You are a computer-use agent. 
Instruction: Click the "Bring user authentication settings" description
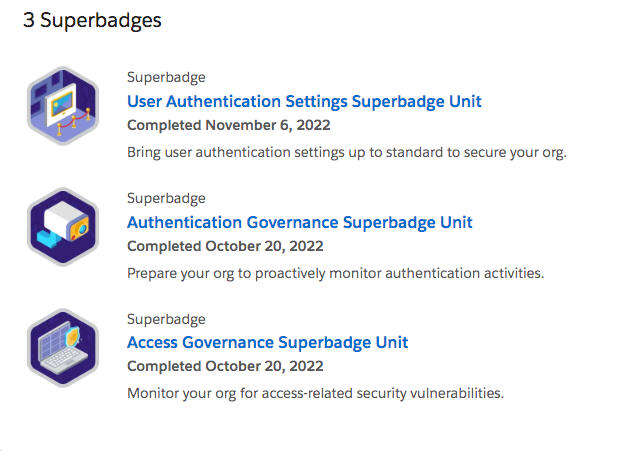(x=347, y=152)
